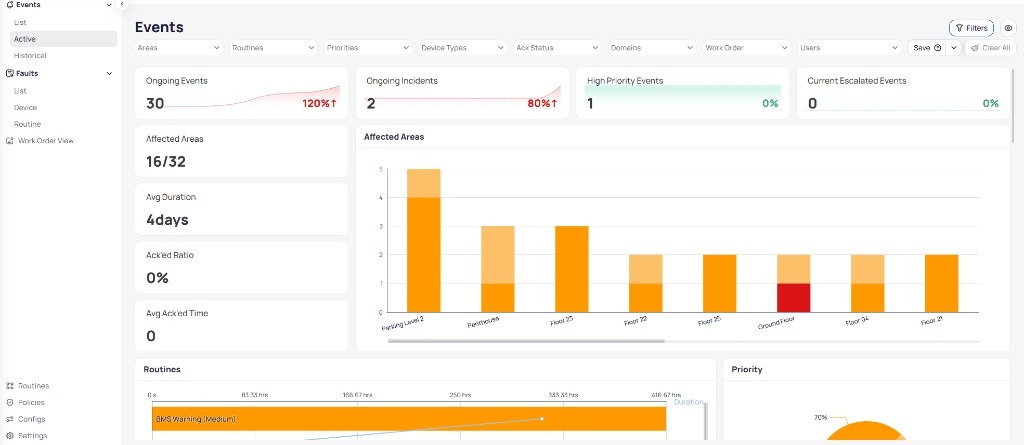The image size is (1024, 445).
Task: Open the Domains filter dropdown
Action: point(652,48)
